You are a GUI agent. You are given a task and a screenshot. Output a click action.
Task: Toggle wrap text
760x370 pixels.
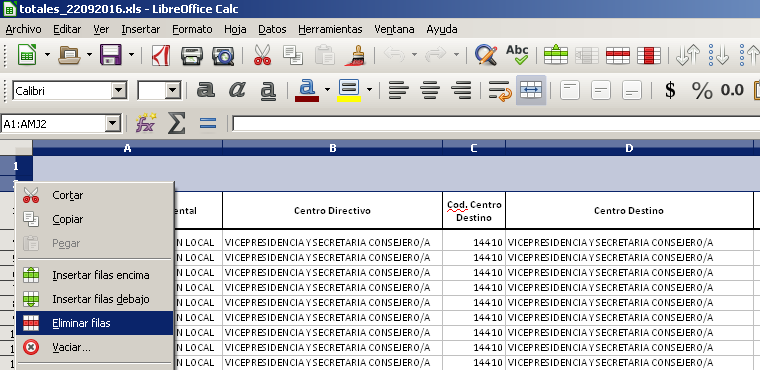tap(500, 90)
